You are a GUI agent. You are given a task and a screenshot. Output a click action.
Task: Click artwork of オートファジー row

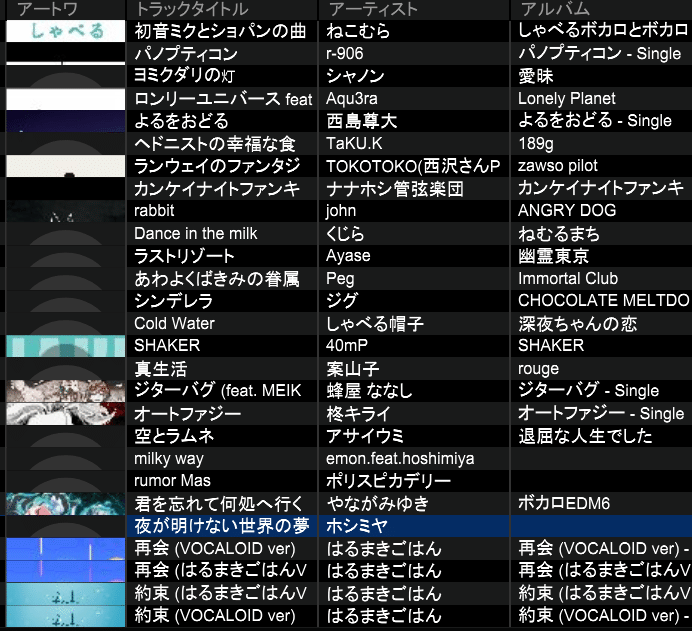click(x=66, y=413)
